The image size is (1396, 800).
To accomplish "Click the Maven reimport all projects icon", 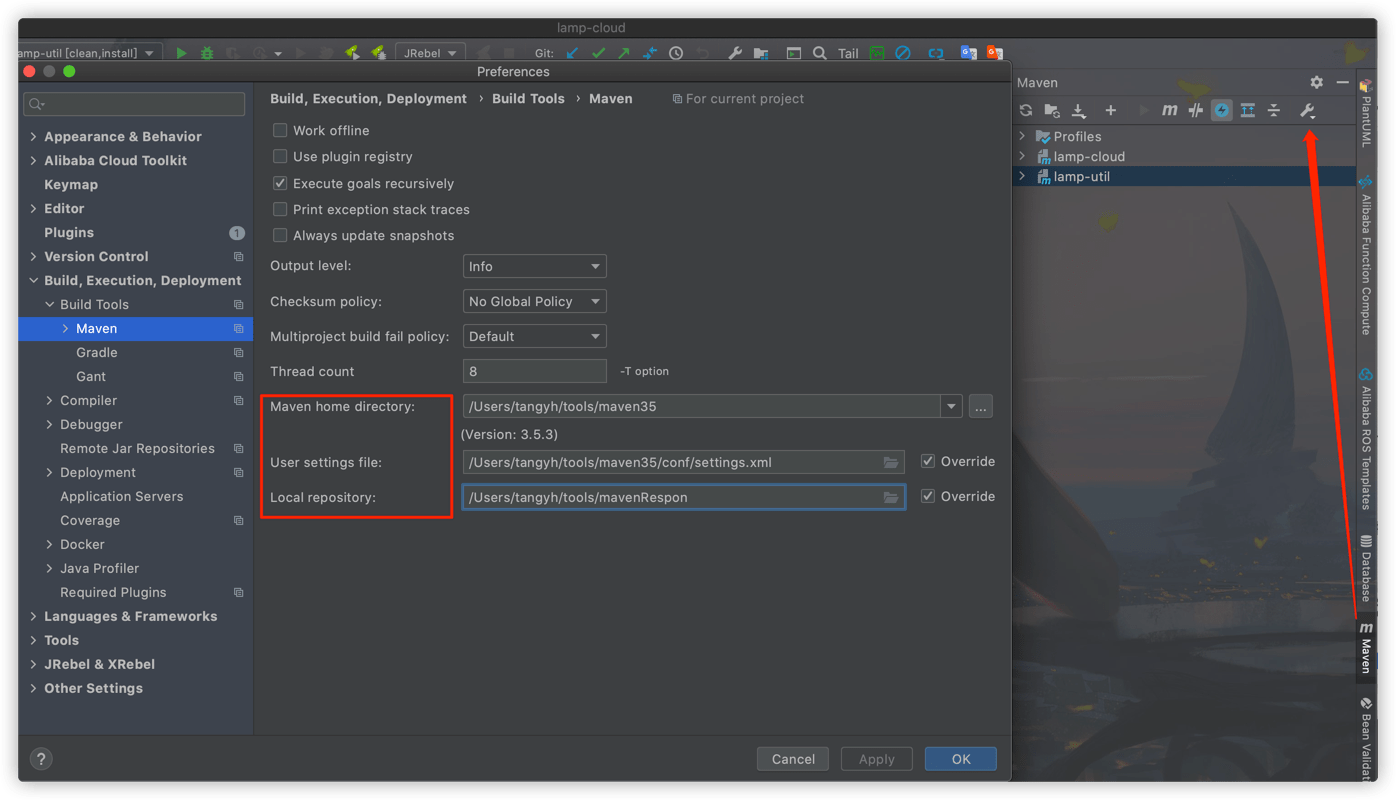I will (x=1026, y=110).
